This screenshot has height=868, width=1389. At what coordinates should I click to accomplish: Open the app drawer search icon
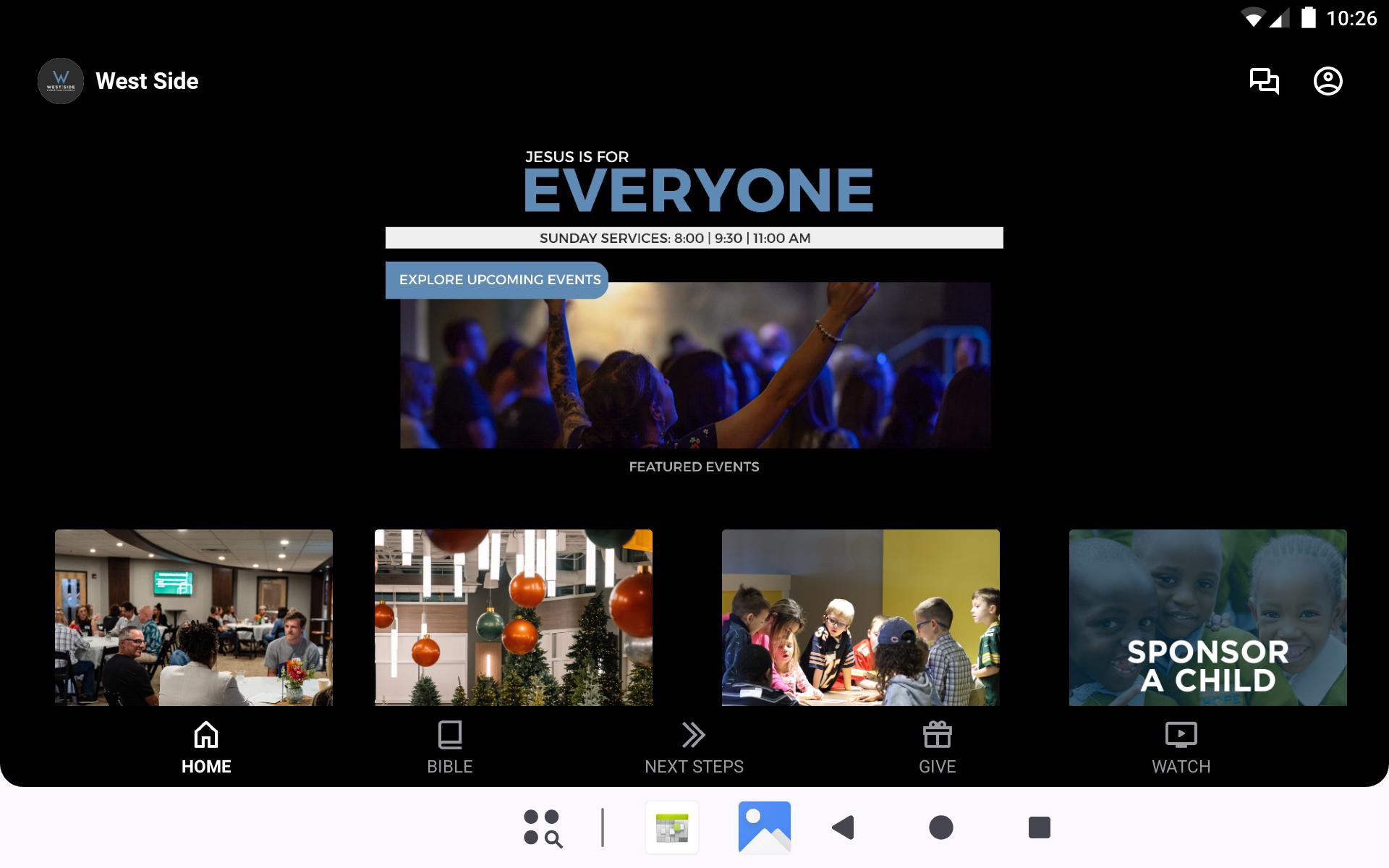[543, 827]
